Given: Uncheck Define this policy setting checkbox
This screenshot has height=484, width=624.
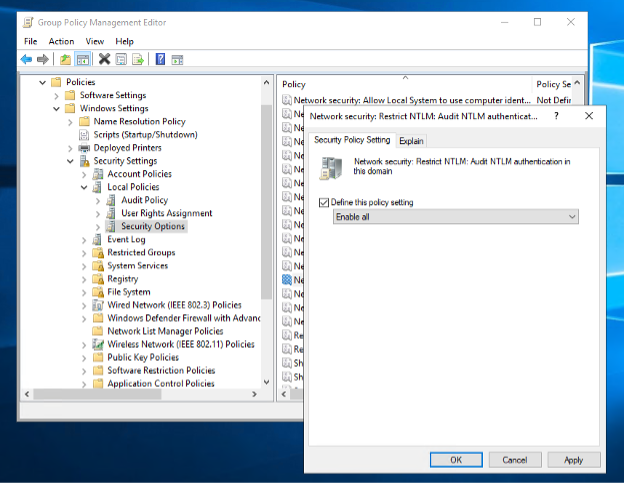Looking at the screenshot, I should coord(323,203).
